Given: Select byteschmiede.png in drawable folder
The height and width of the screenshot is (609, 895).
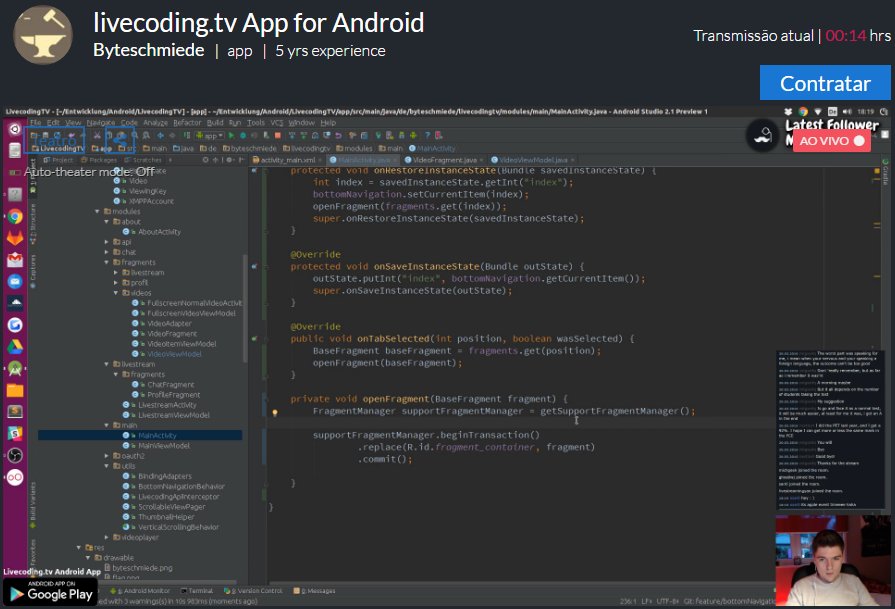Looking at the screenshot, I should coord(138,568).
